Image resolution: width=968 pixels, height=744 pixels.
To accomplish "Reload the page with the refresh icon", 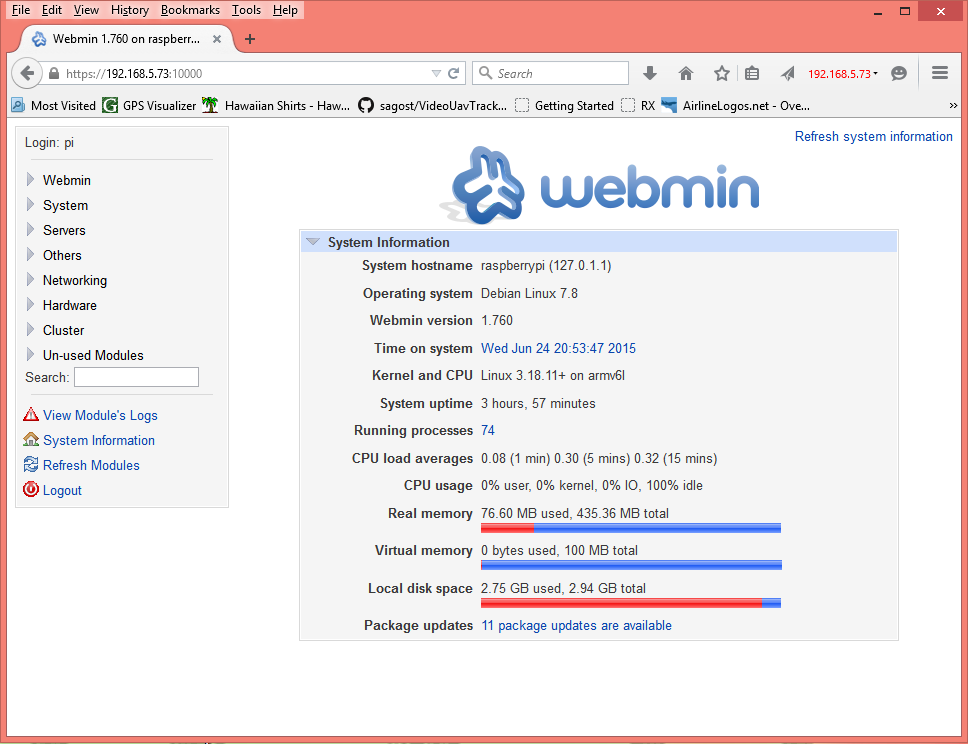I will [x=453, y=73].
